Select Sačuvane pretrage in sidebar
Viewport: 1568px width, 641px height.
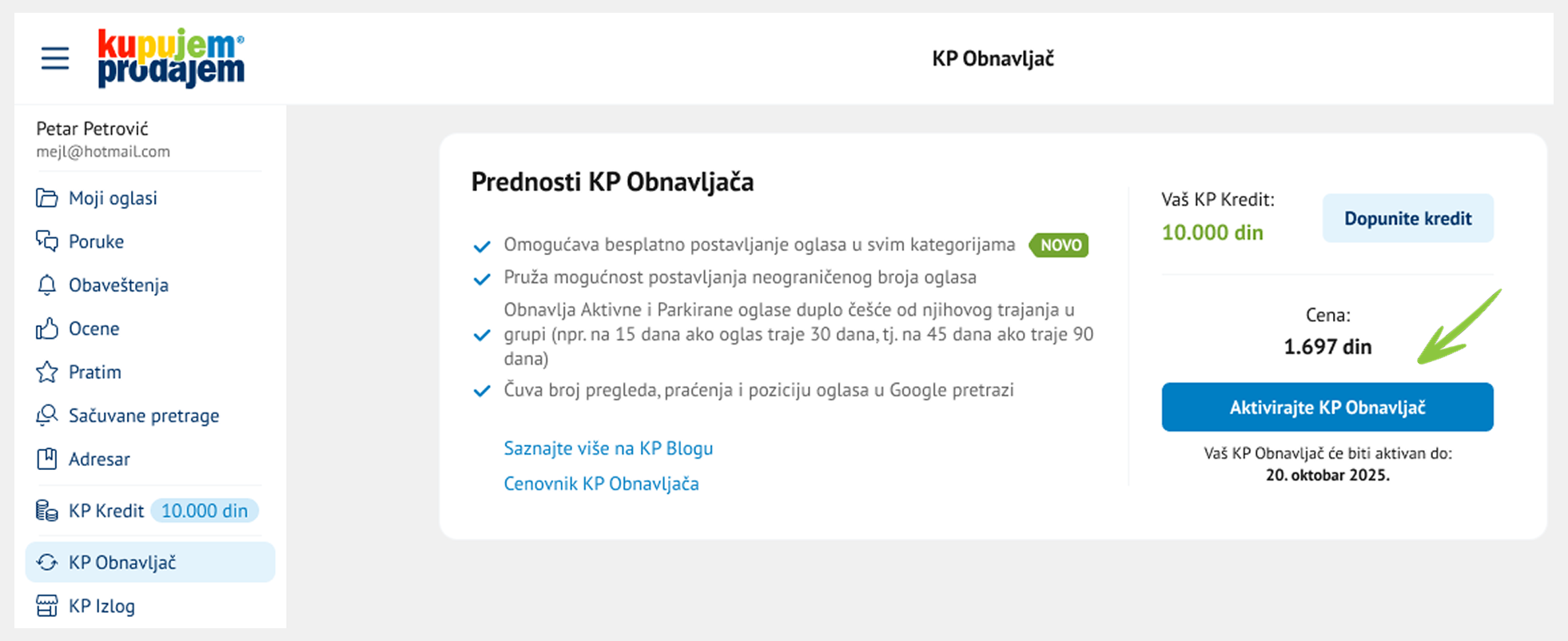click(144, 416)
